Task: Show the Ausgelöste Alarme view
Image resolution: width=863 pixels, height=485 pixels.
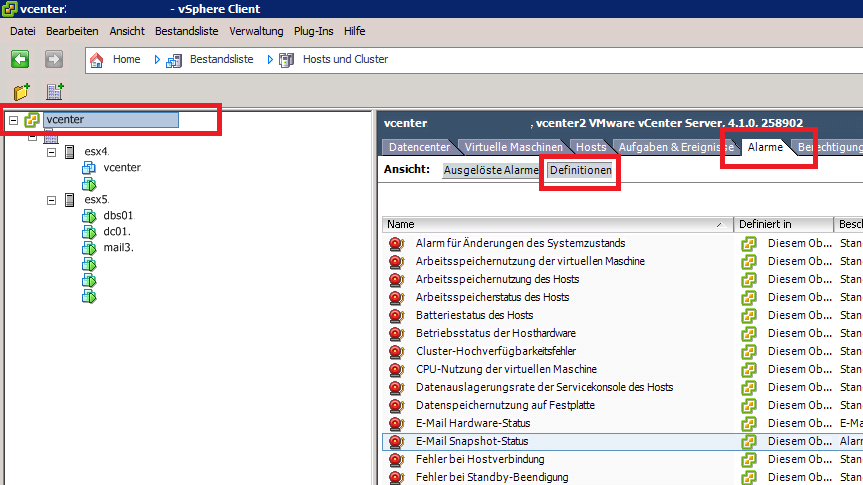Action: click(x=492, y=171)
